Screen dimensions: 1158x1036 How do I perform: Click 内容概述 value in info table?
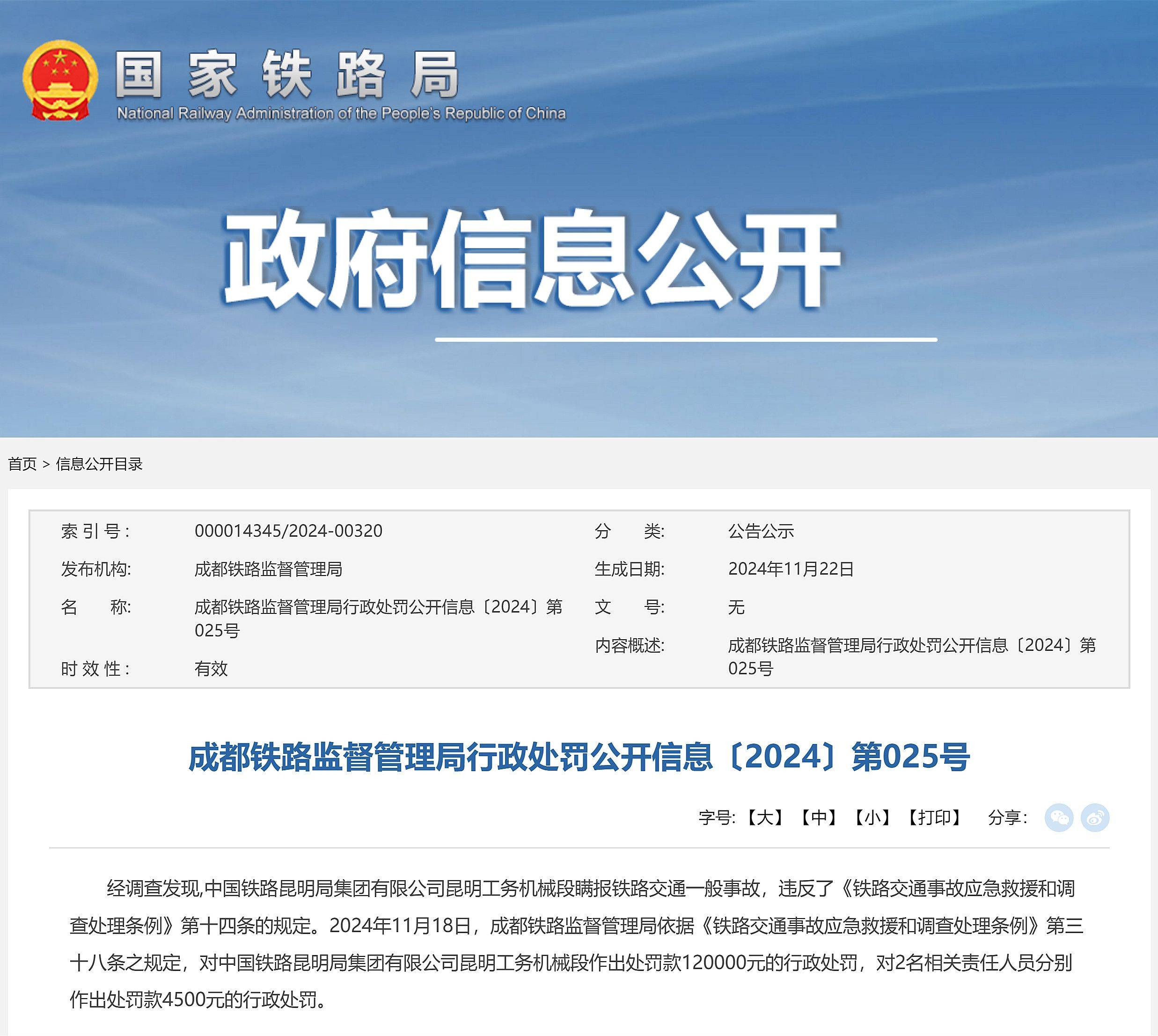click(912, 657)
